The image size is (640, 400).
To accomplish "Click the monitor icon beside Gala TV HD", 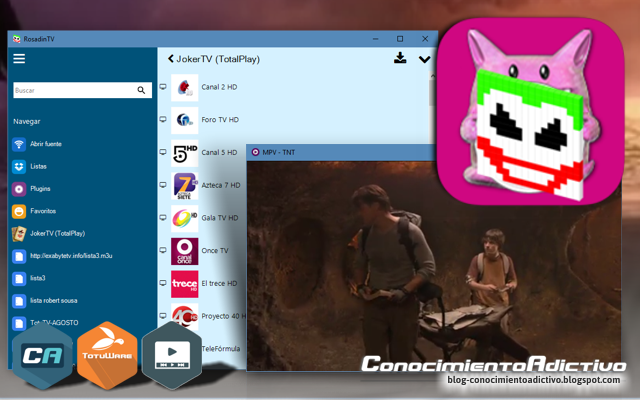I will (x=163, y=218).
